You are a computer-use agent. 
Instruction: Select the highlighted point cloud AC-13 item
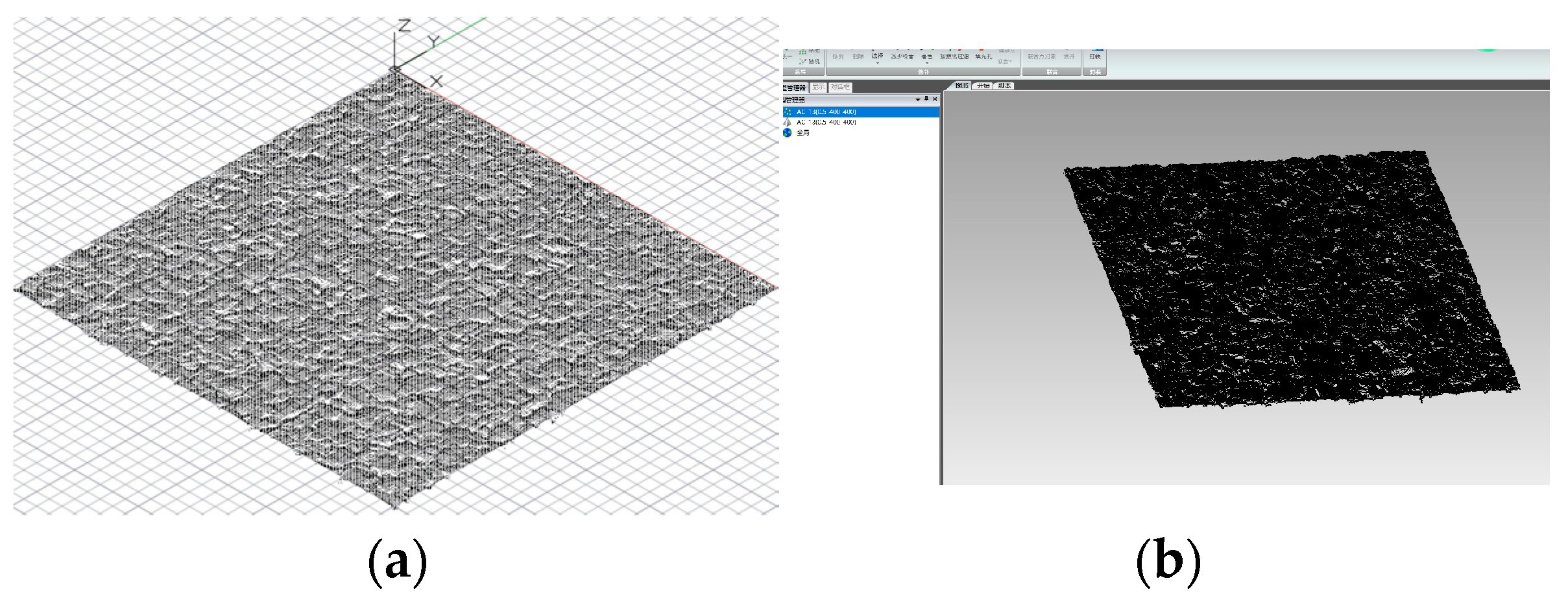pyautogui.click(x=826, y=112)
